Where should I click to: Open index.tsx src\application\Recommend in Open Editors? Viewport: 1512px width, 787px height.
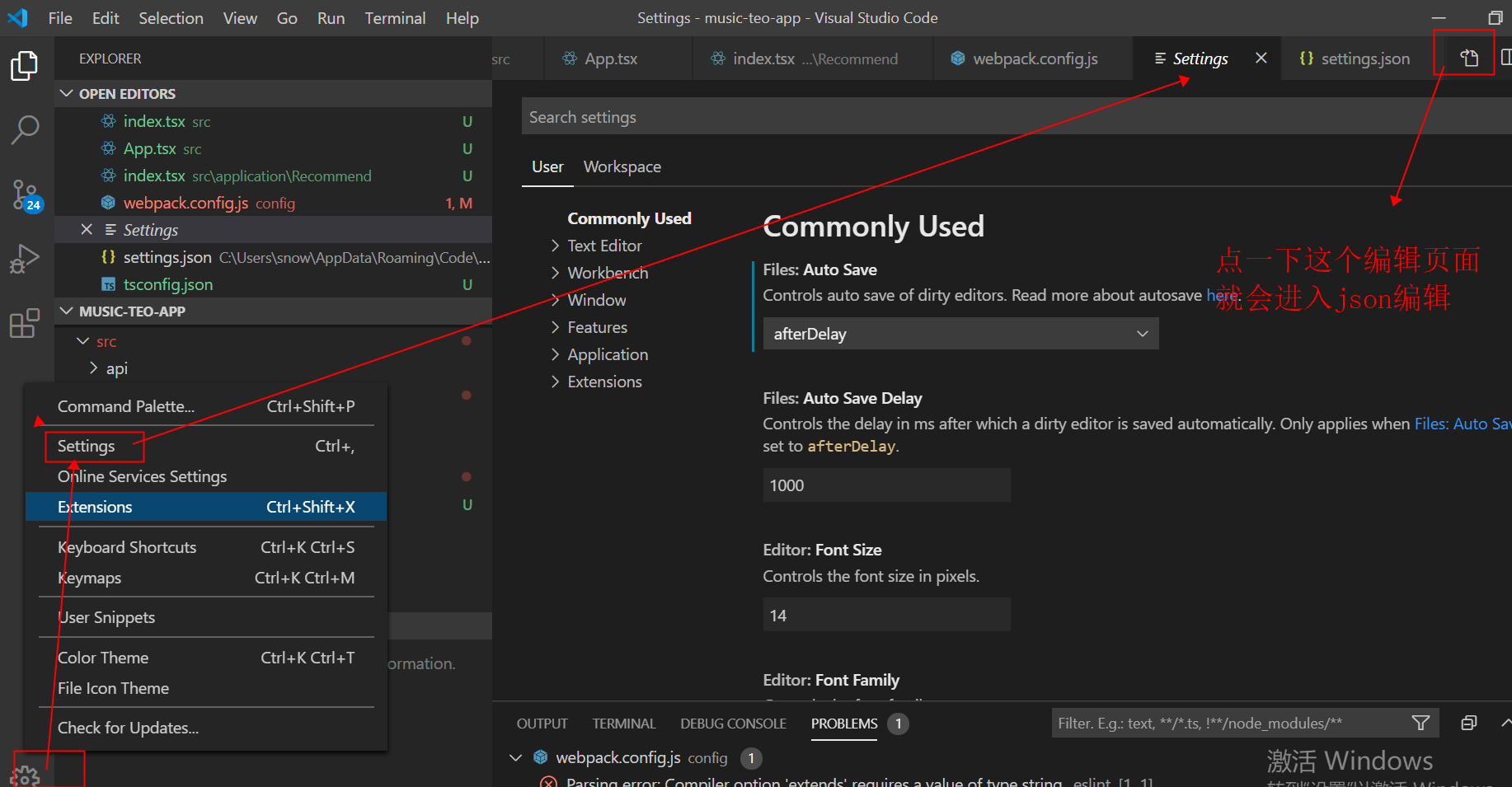(273, 176)
